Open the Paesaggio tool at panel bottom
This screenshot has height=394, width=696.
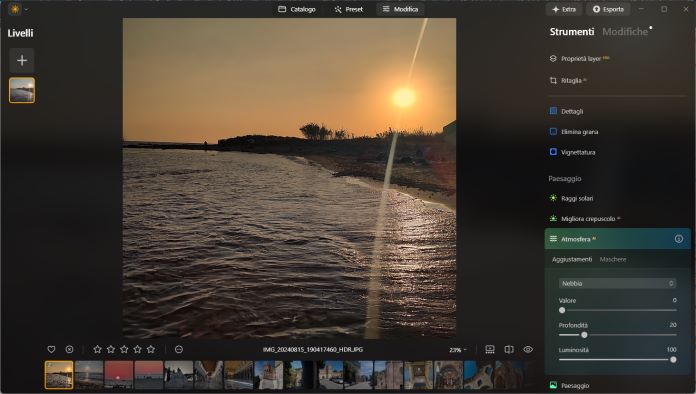569,386
